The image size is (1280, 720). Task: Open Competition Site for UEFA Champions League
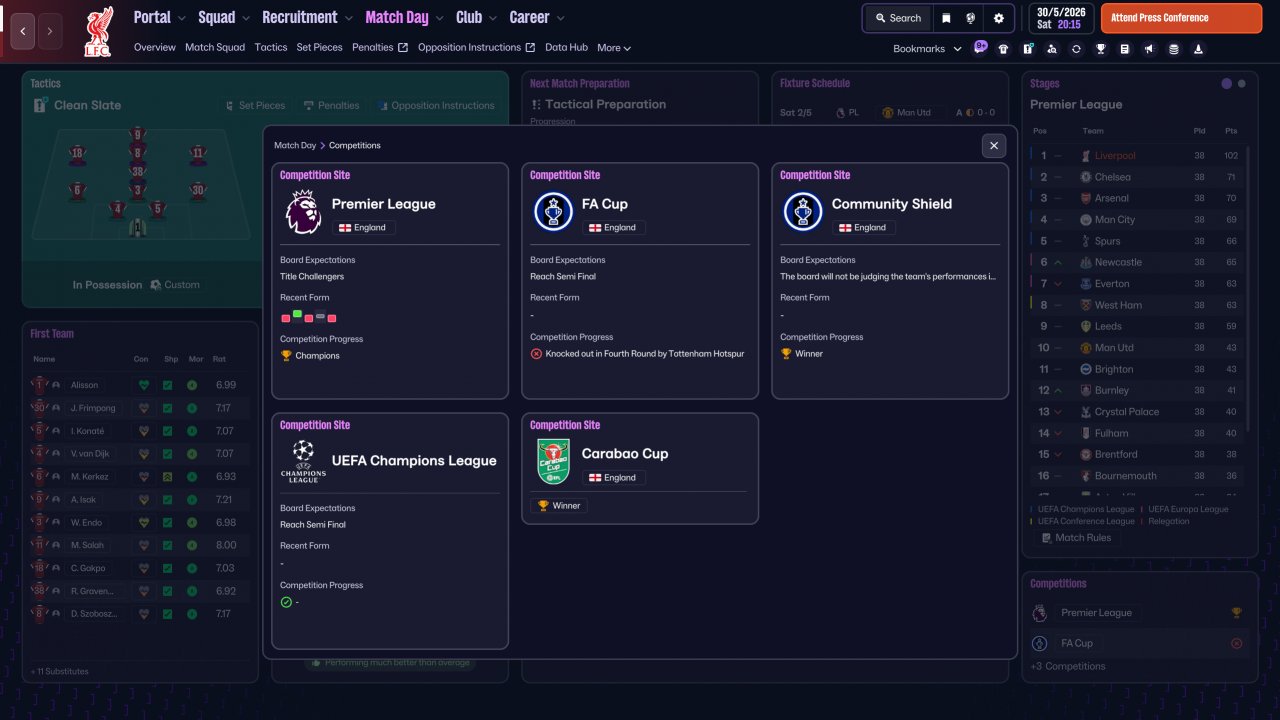(315, 425)
